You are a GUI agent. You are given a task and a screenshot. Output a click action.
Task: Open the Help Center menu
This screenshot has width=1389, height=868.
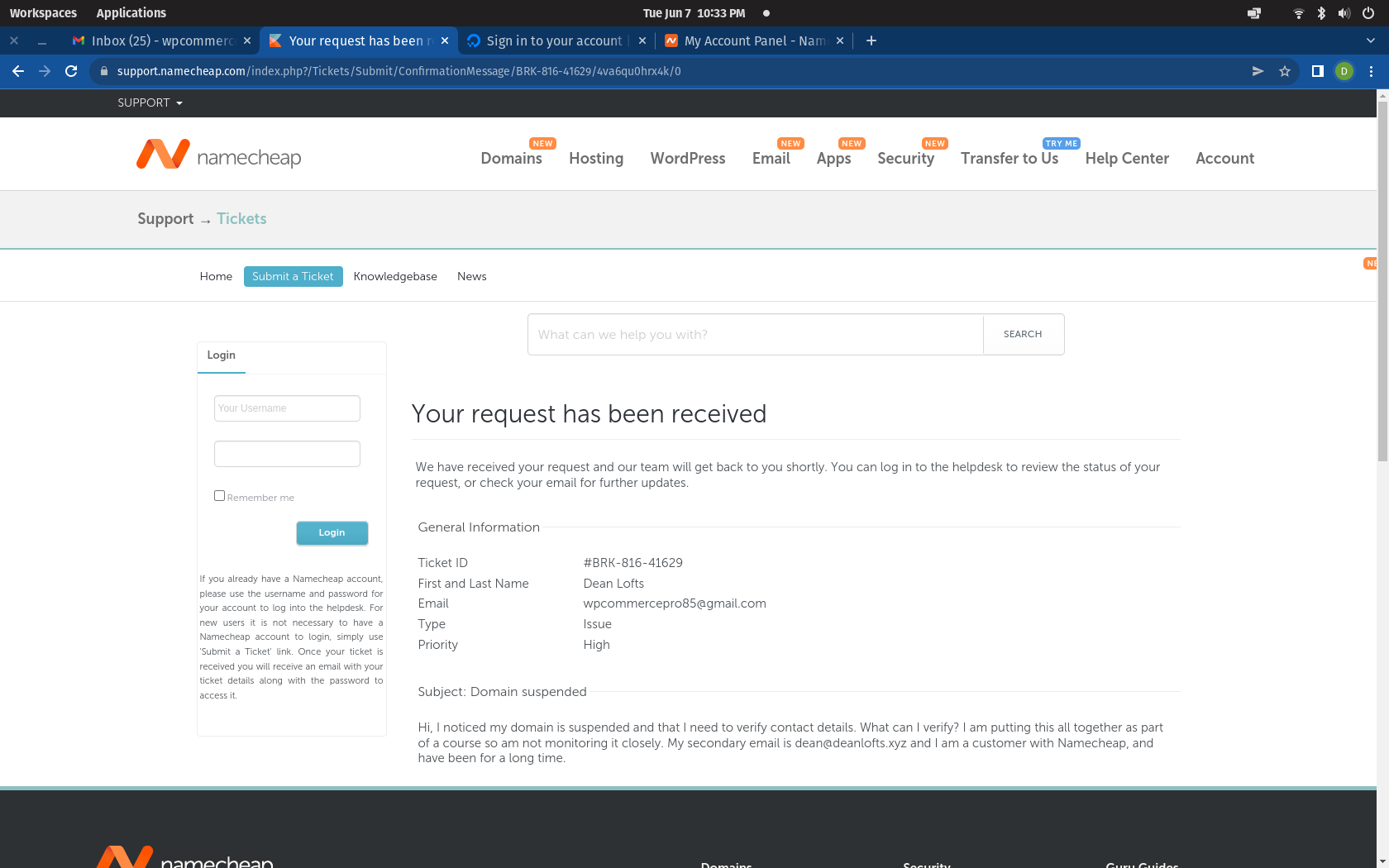[1127, 158]
